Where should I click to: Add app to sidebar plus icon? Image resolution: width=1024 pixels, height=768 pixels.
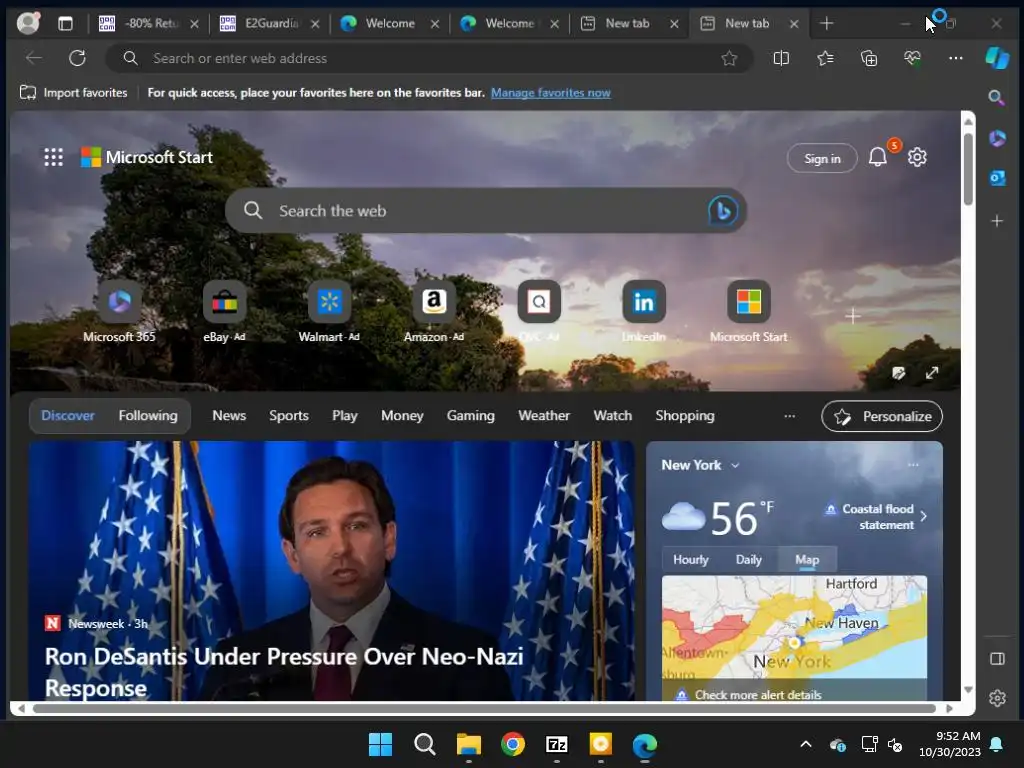coord(997,221)
